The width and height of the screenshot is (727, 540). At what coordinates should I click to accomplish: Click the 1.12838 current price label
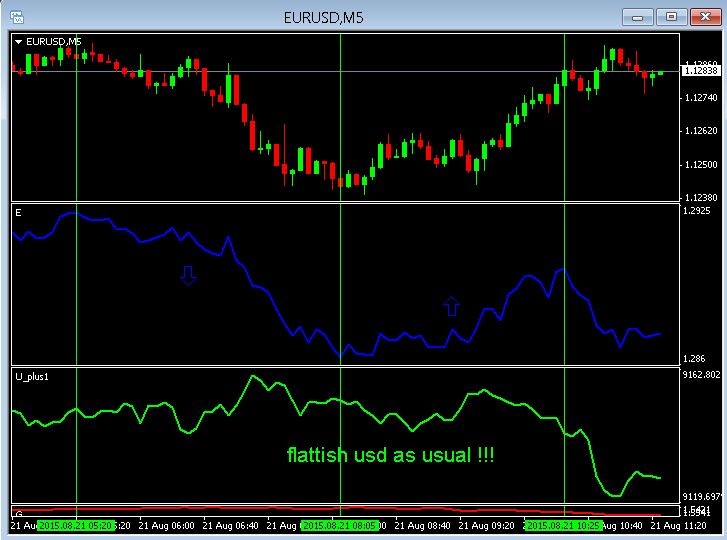click(x=701, y=70)
